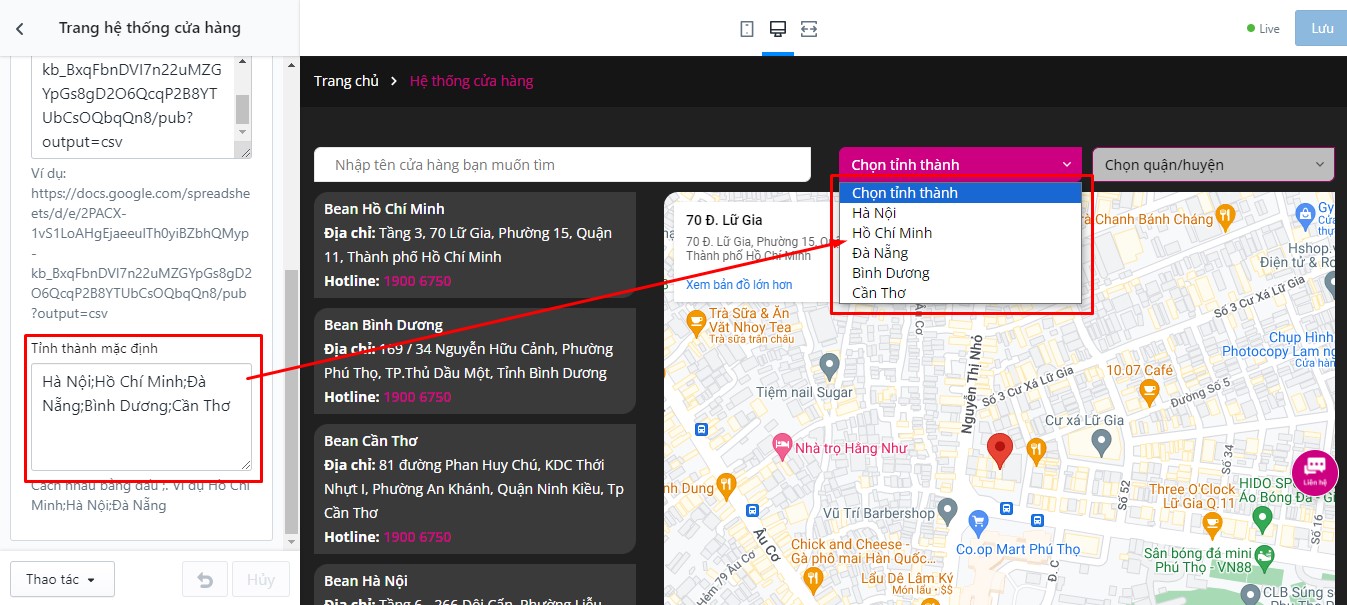Click the undo arrow button

(205, 580)
